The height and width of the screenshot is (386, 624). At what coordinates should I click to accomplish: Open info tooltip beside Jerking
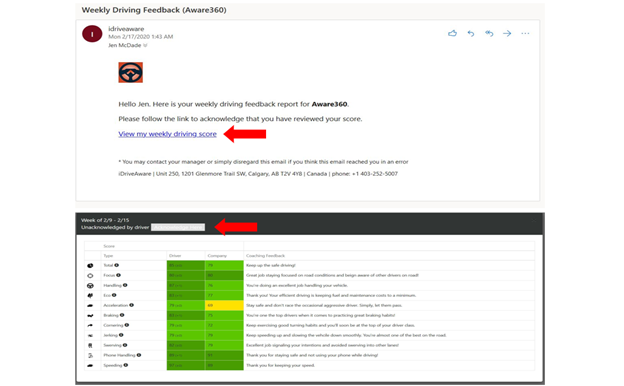coord(121,335)
